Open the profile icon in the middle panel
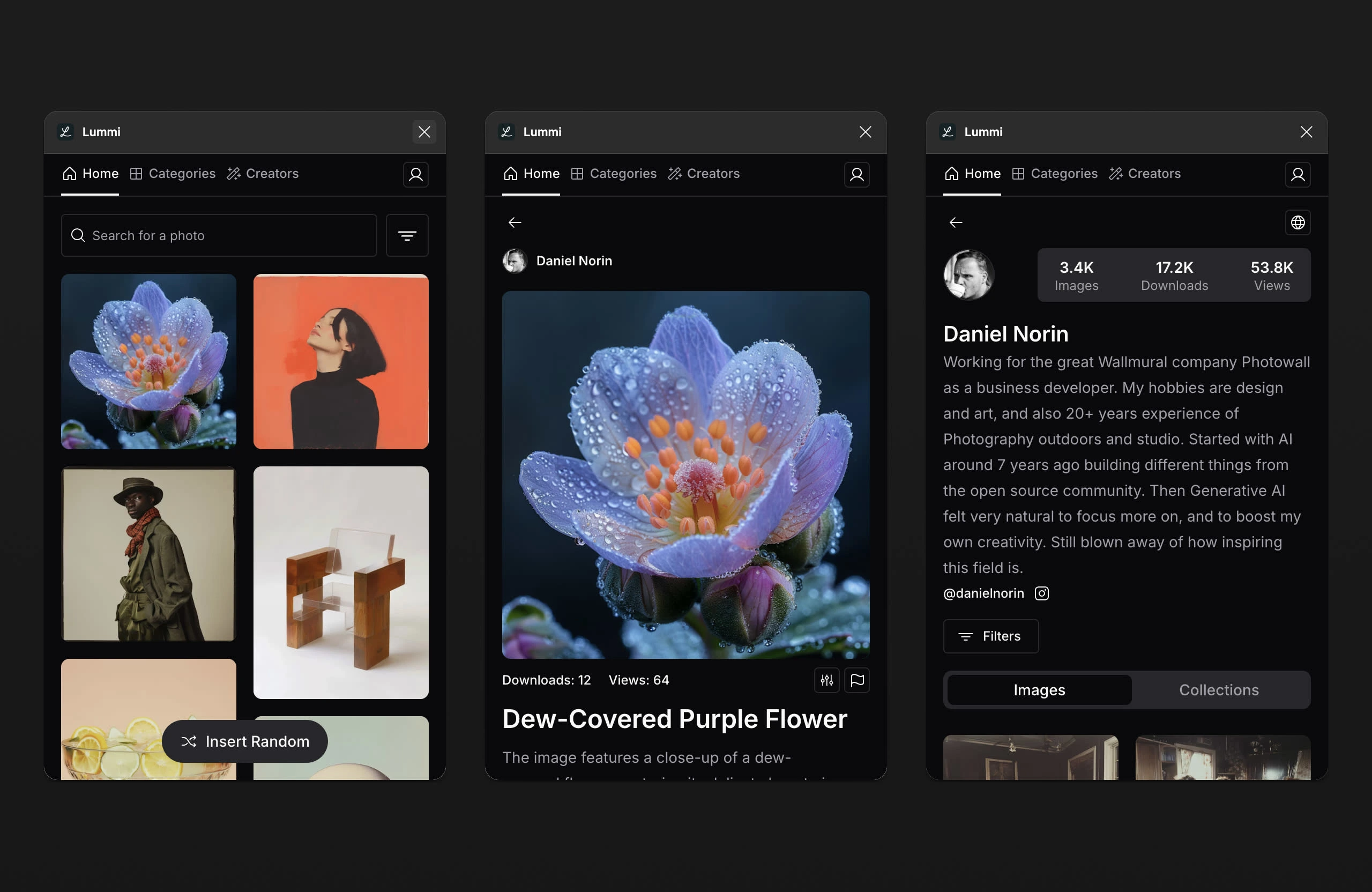This screenshot has height=892, width=1372. (856, 174)
